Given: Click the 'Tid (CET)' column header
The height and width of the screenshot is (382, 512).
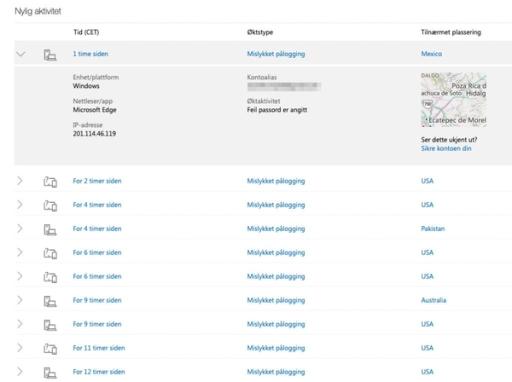Looking at the screenshot, I should click(86, 32).
